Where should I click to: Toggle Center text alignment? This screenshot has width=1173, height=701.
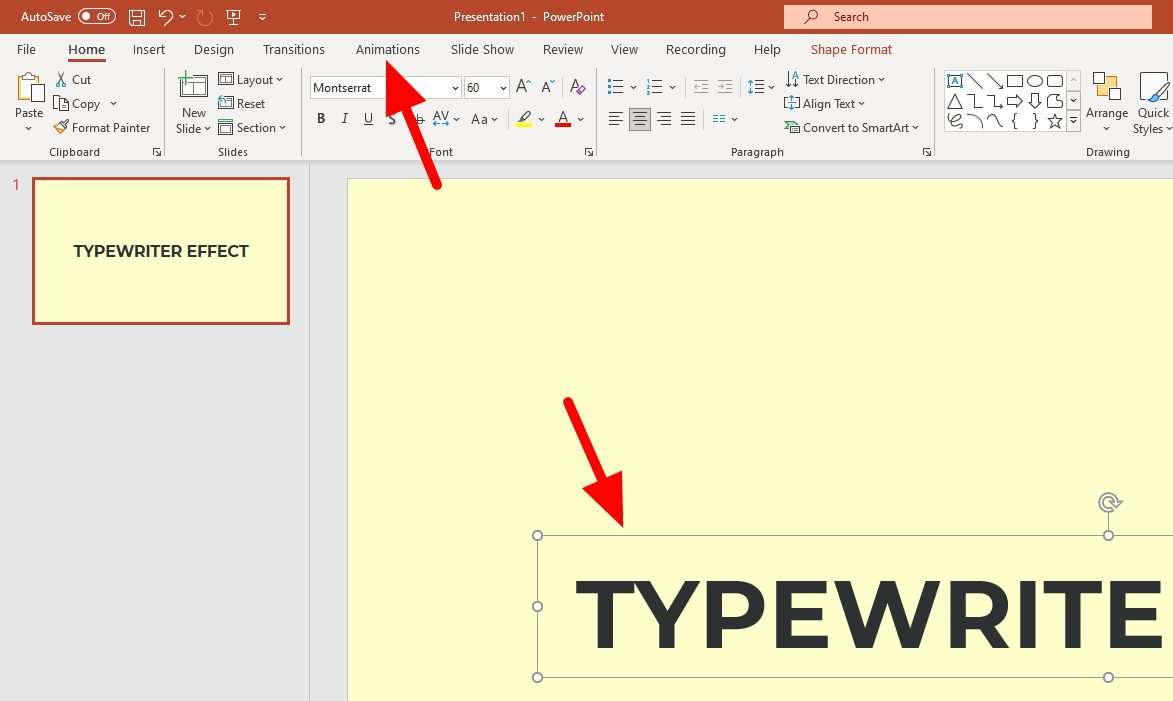pyautogui.click(x=640, y=118)
